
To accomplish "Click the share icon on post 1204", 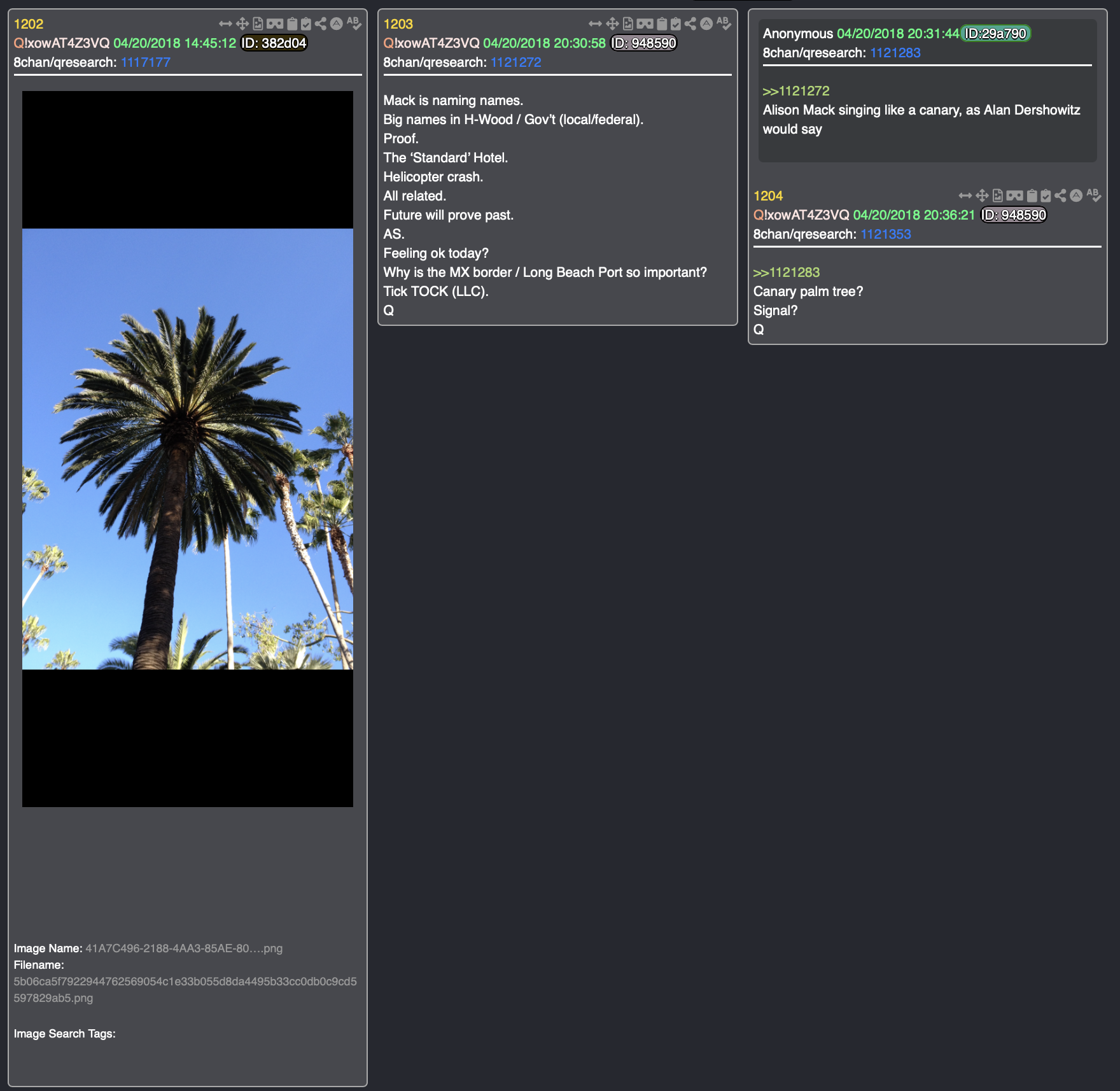I will pyautogui.click(x=1060, y=196).
